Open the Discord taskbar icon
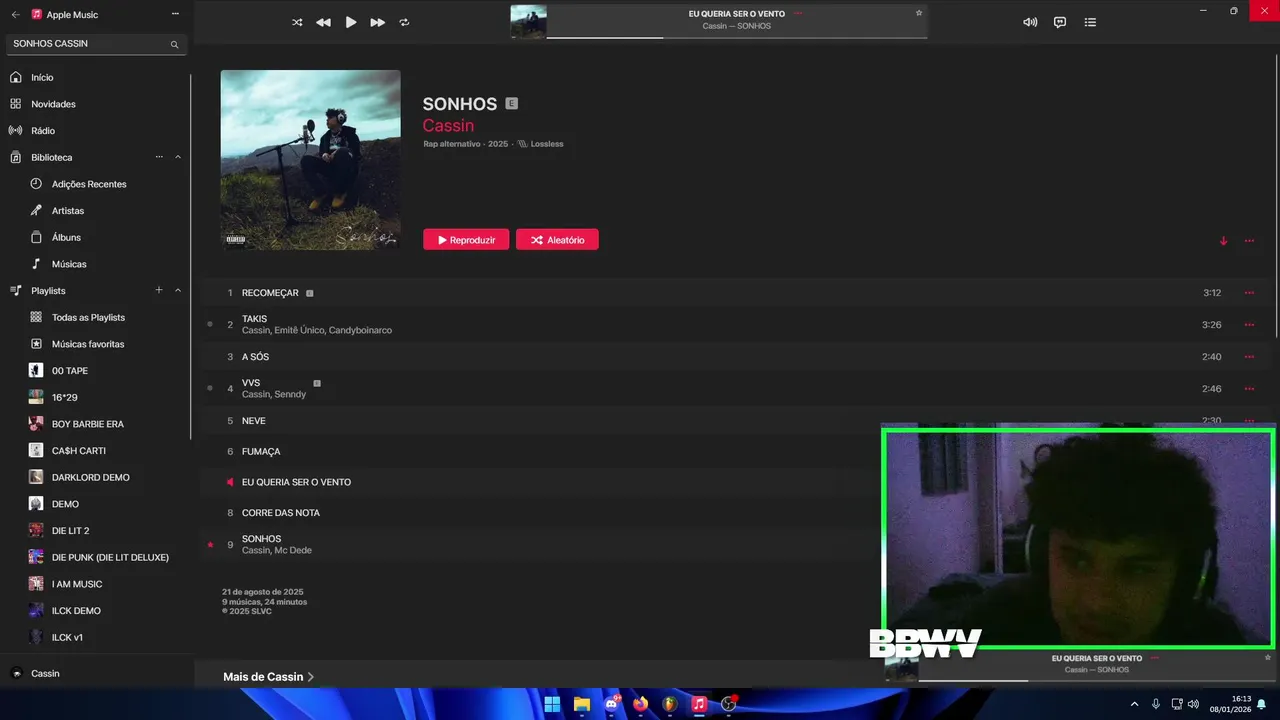The image size is (1280, 720). pyautogui.click(x=612, y=704)
